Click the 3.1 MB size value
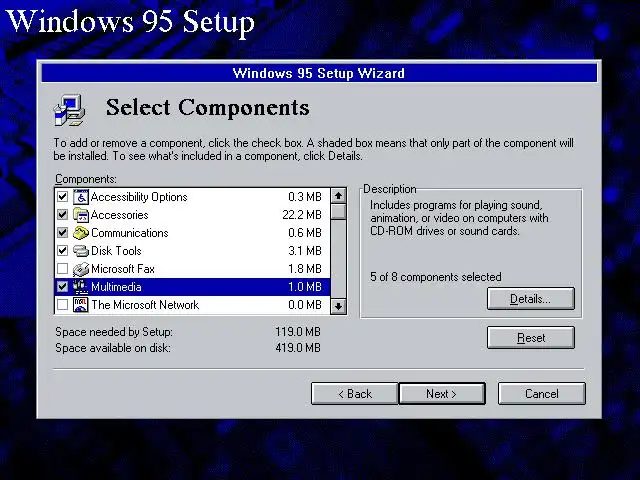The image size is (640, 480). pyautogui.click(x=305, y=251)
